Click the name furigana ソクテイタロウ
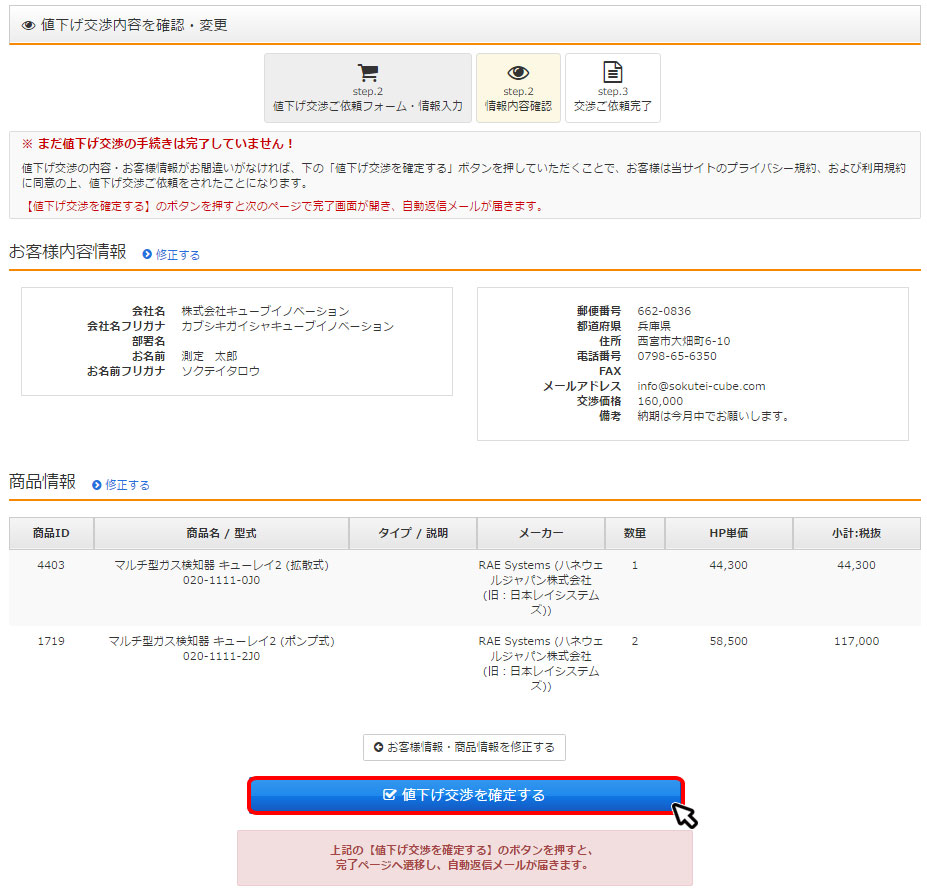This screenshot has width=927, height=893. pos(221,371)
